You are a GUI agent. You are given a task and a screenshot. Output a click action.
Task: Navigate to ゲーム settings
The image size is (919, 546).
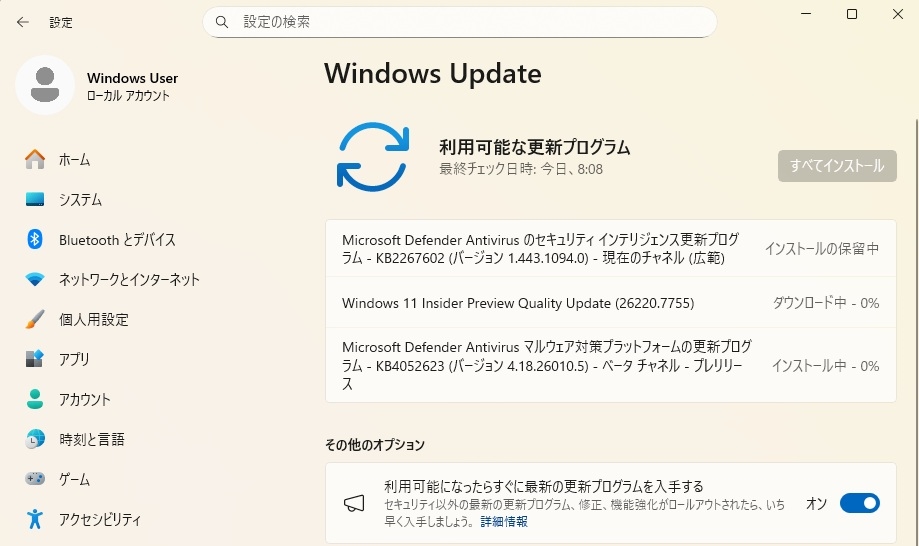74,479
